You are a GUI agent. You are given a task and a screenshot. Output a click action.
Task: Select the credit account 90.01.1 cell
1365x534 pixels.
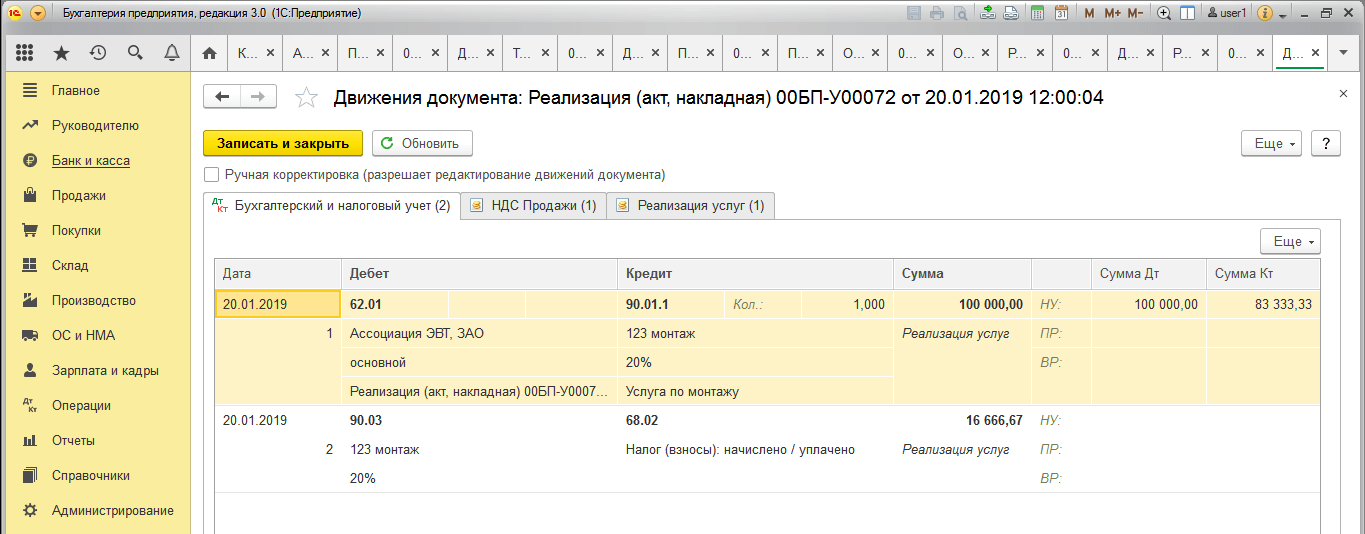(x=672, y=305)
